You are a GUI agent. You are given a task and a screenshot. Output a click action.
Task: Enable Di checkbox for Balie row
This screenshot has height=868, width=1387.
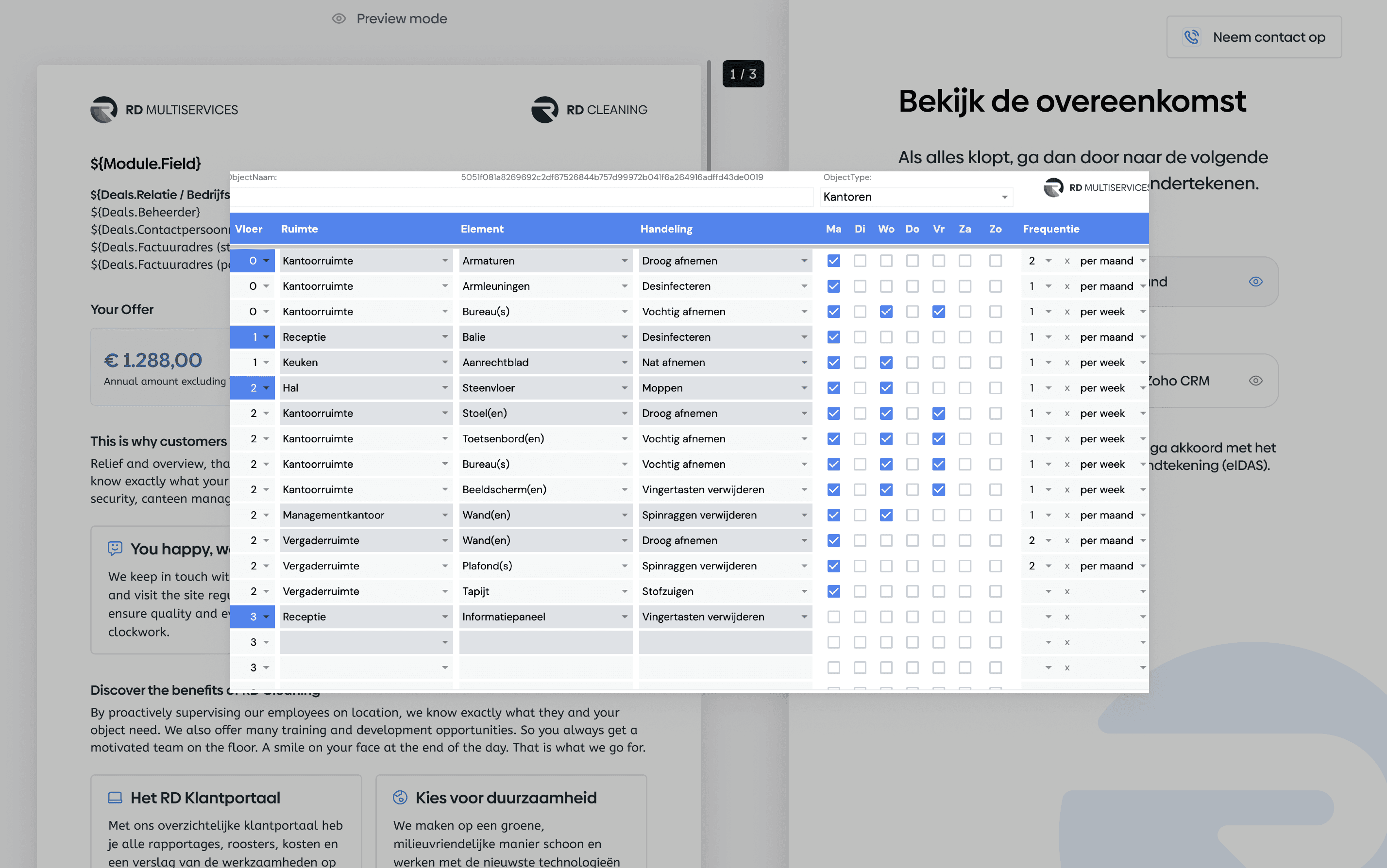(860, 337)
